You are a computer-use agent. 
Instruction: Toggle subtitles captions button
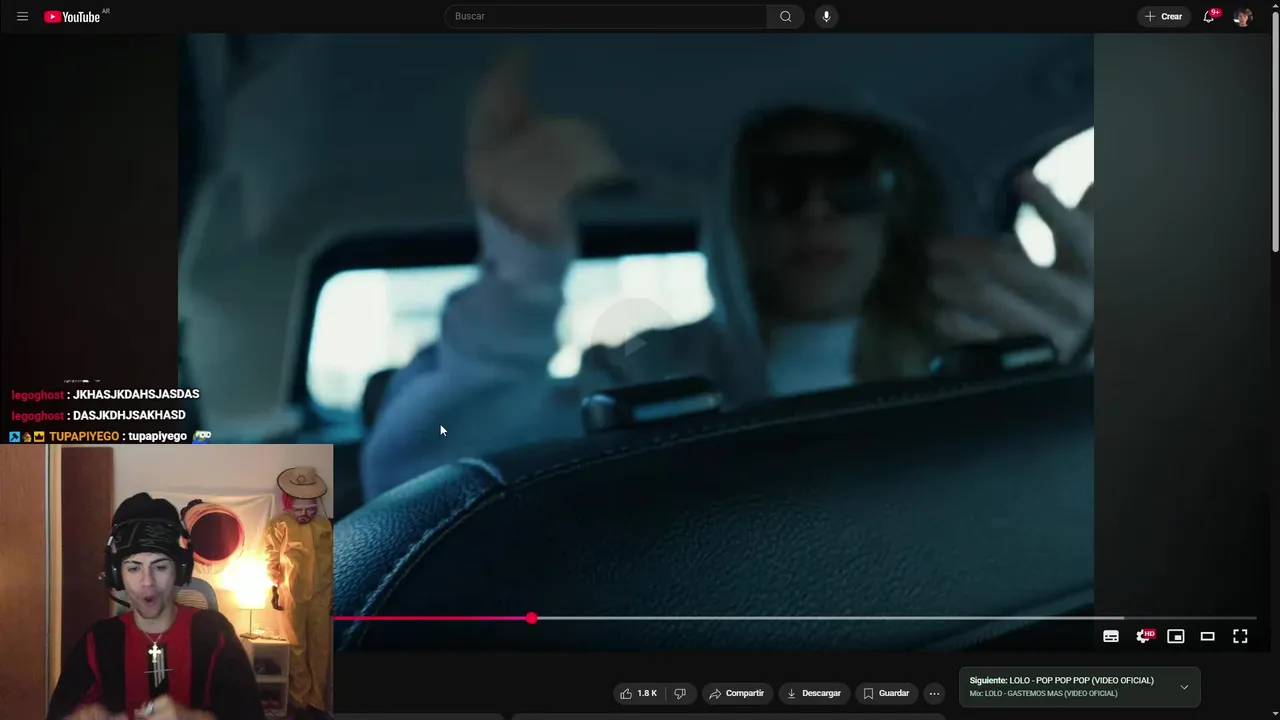(1111, 636)
